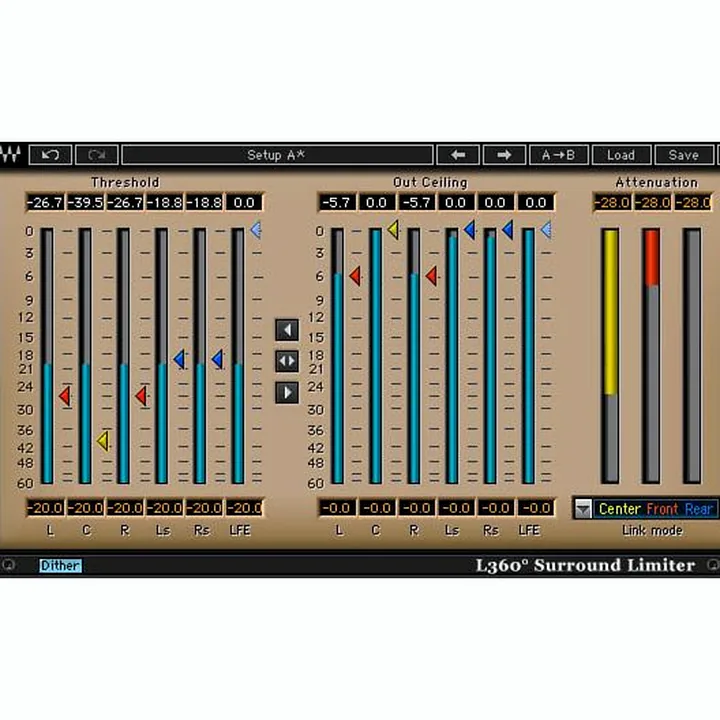This screenshot has width=720, height=720.
Task: Toggle the Dither button
Action: pos(61,565)
